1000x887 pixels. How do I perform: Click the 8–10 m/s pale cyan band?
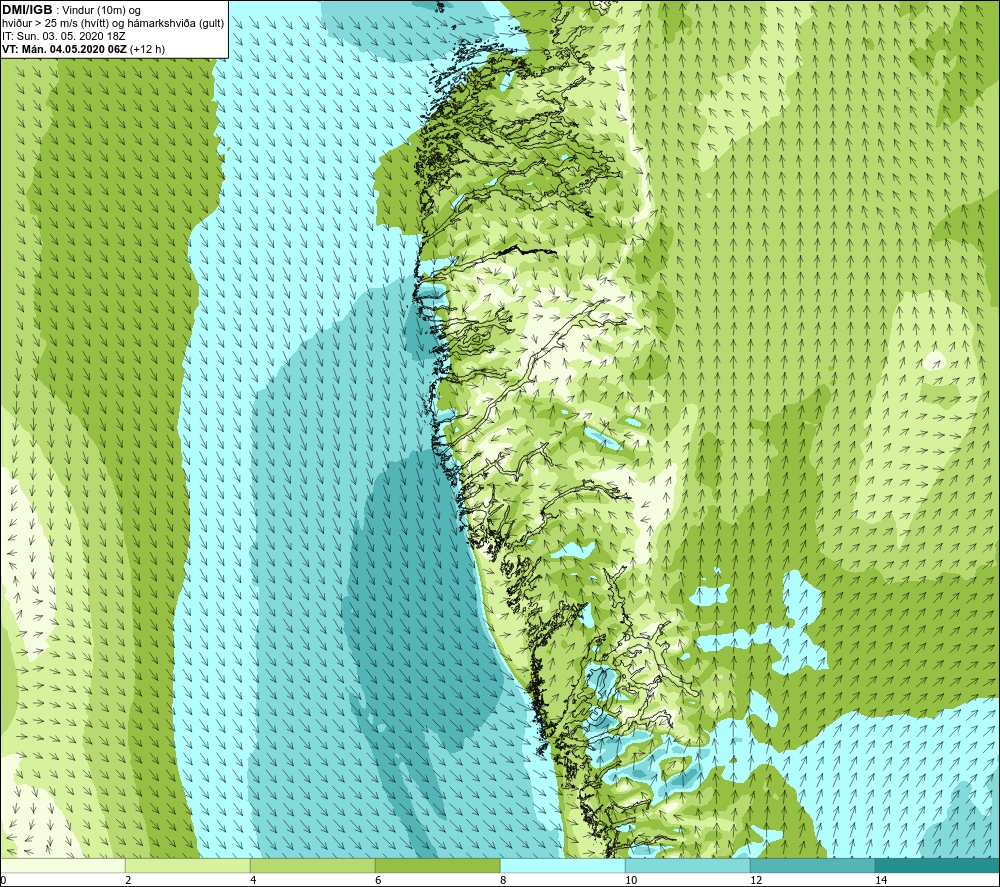pos(562,865)
